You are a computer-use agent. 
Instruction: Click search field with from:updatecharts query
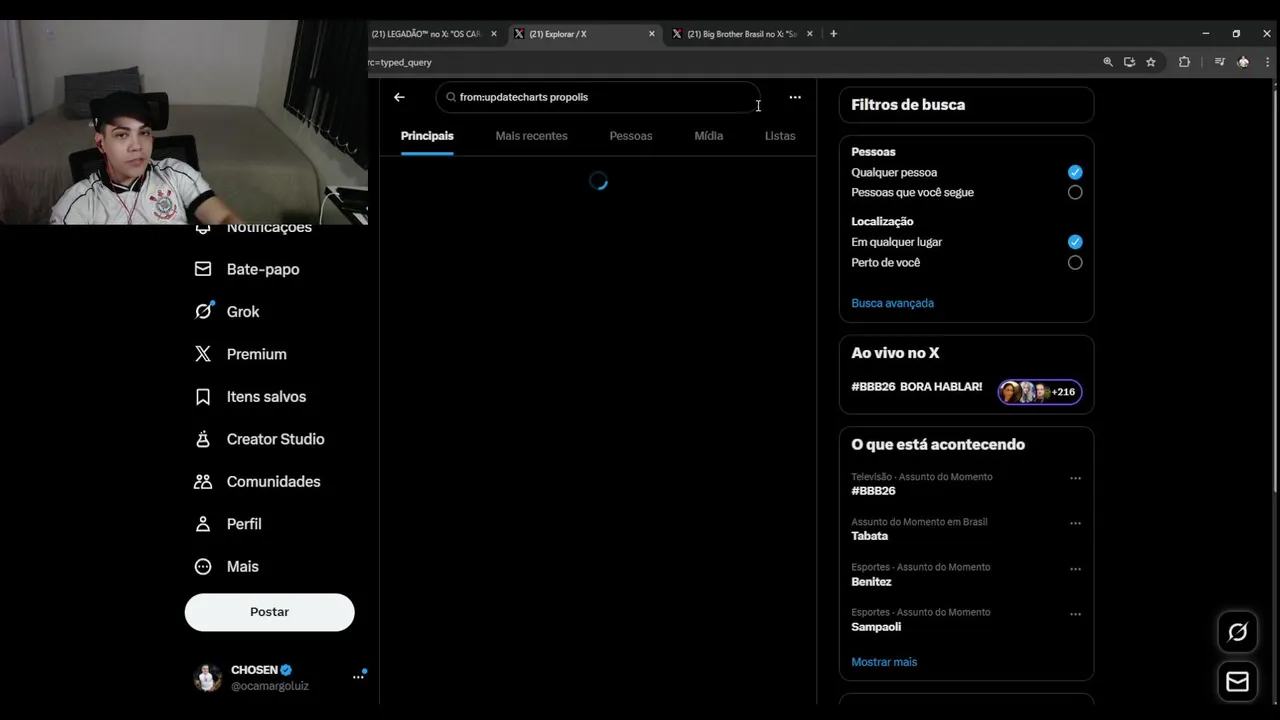click(x=598, y=97)
